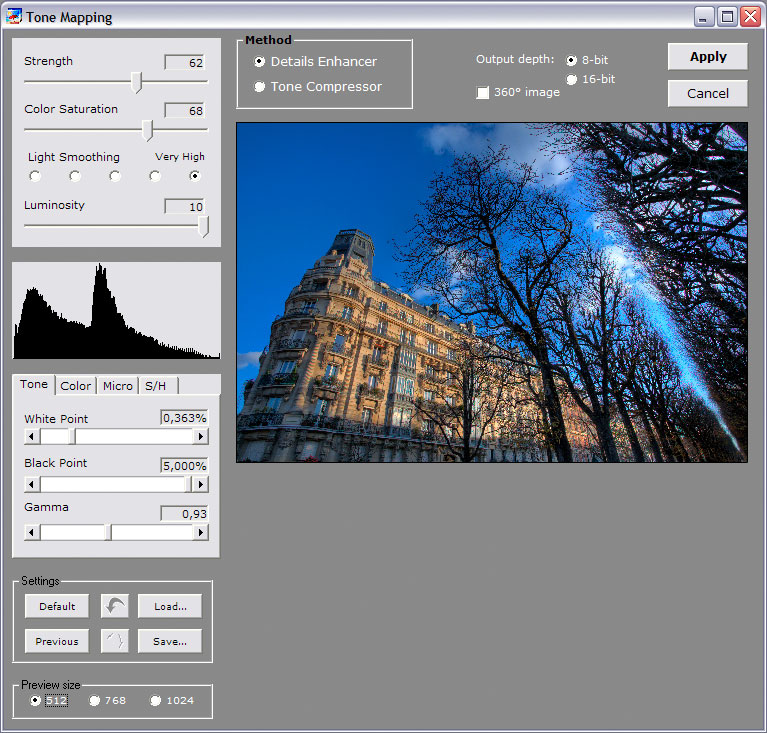
Task: Open the Load... settings dialog
Action: pyautogui.click(x=170, y=606)
